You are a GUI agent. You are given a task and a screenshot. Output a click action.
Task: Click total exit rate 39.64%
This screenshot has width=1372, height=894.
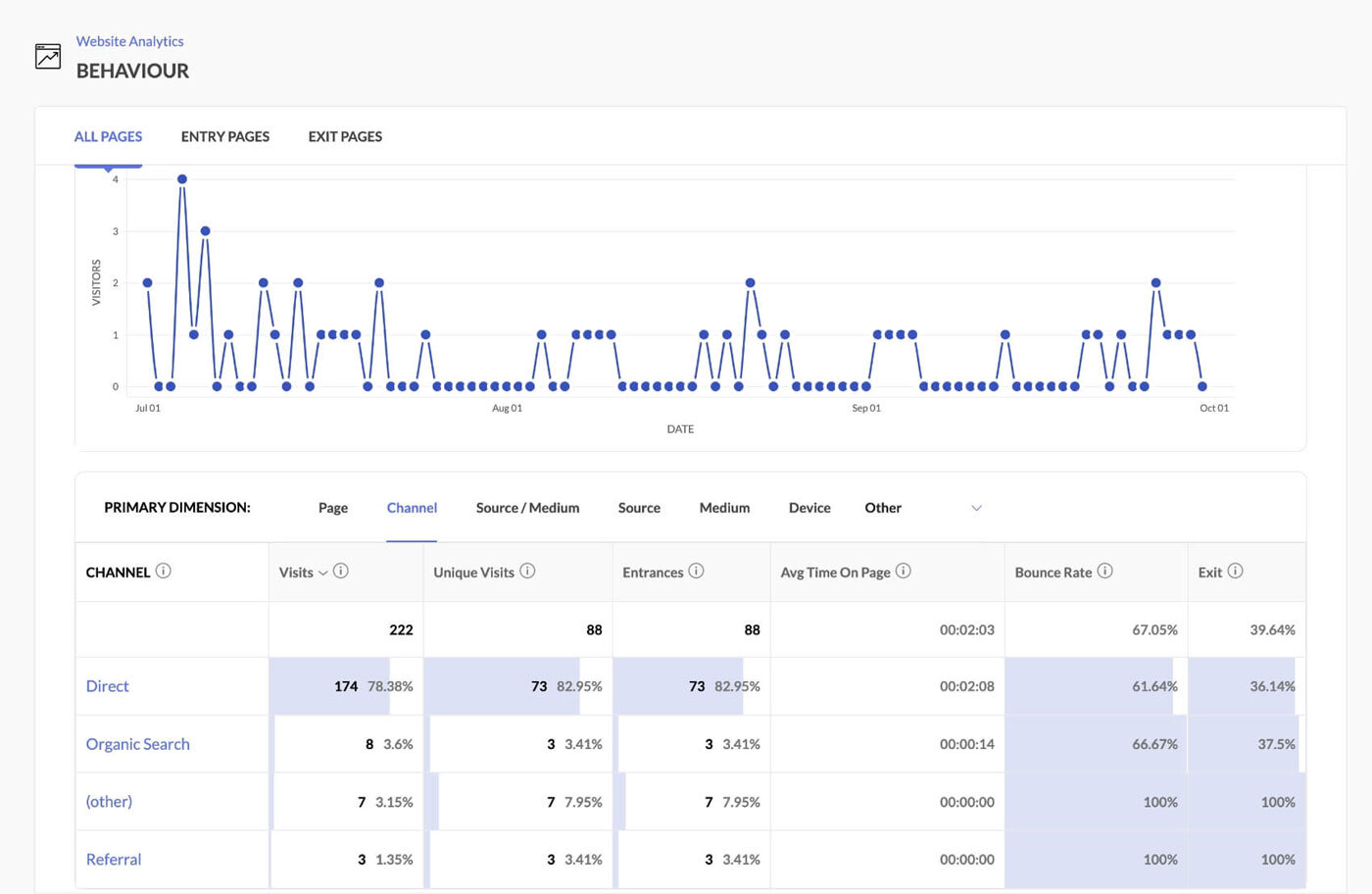coord(1272,629)
